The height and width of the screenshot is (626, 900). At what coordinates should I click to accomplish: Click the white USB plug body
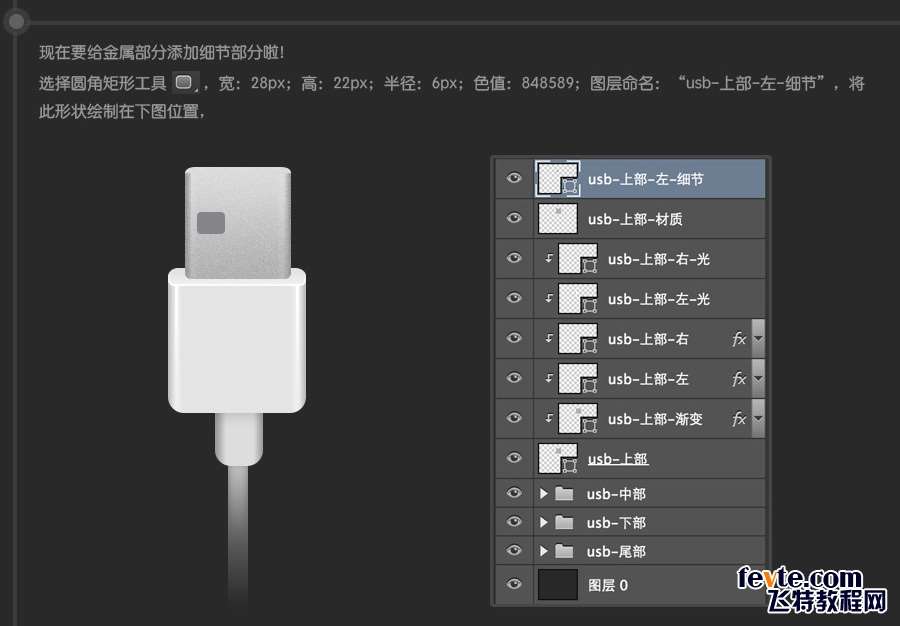coord(237,340)
